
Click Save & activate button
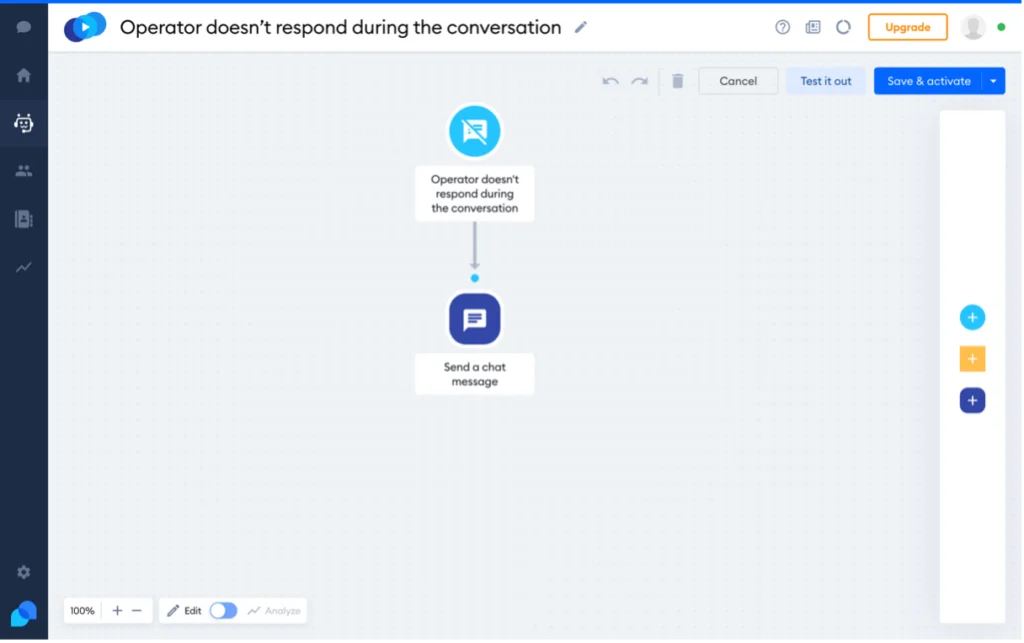(928, 81)
